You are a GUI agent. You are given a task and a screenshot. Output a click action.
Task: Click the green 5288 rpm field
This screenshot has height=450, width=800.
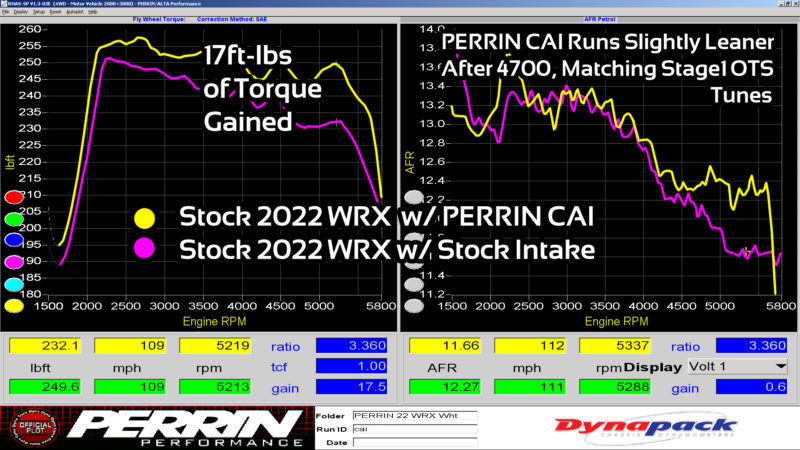point(615,387)
